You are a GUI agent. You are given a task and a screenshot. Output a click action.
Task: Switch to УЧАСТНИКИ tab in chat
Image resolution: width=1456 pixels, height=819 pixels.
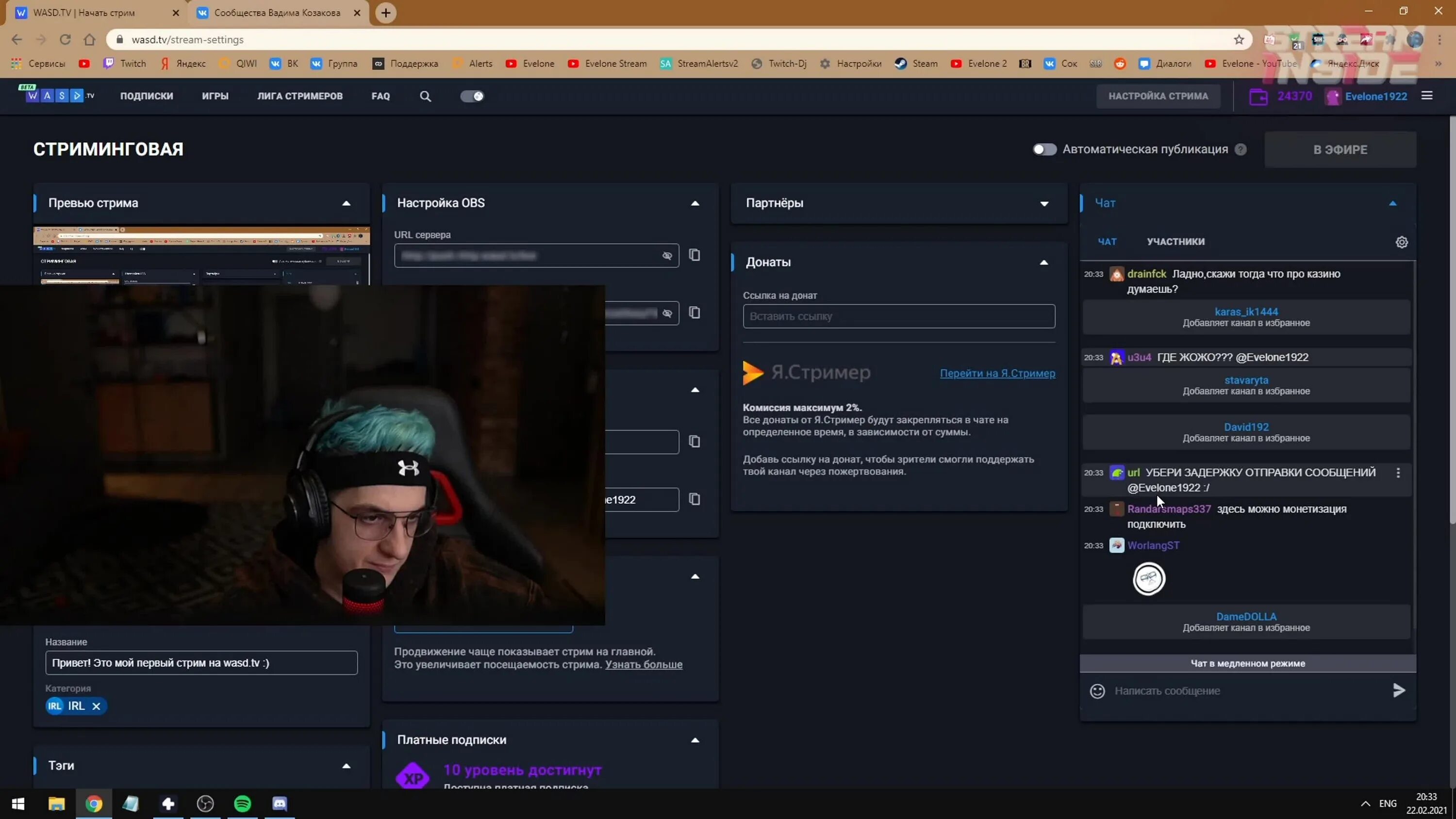[1176, 241]
